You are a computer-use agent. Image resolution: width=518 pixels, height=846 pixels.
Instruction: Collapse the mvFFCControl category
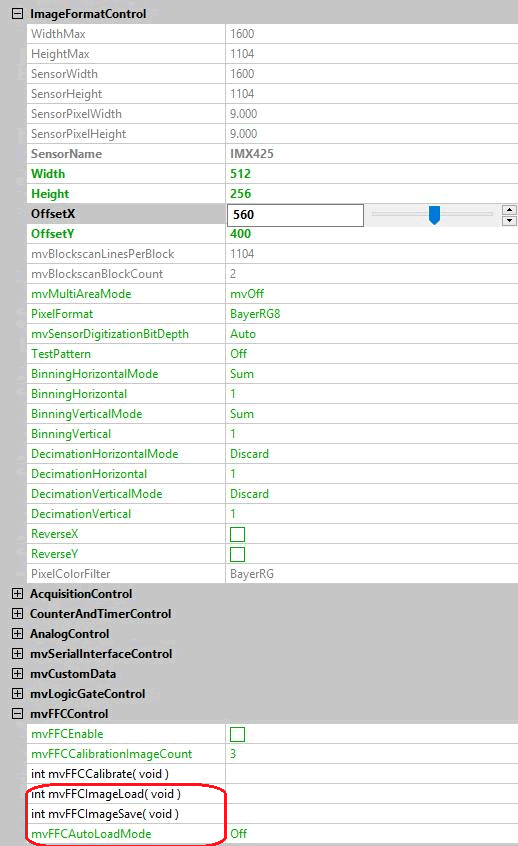(x=17, y=714)
